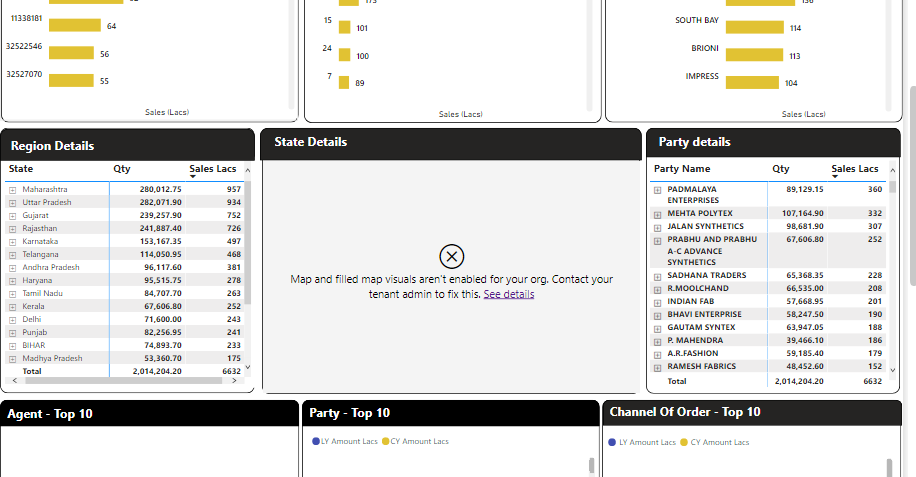Click Region Details horizontal scrollbar thumb

[123, 381]
